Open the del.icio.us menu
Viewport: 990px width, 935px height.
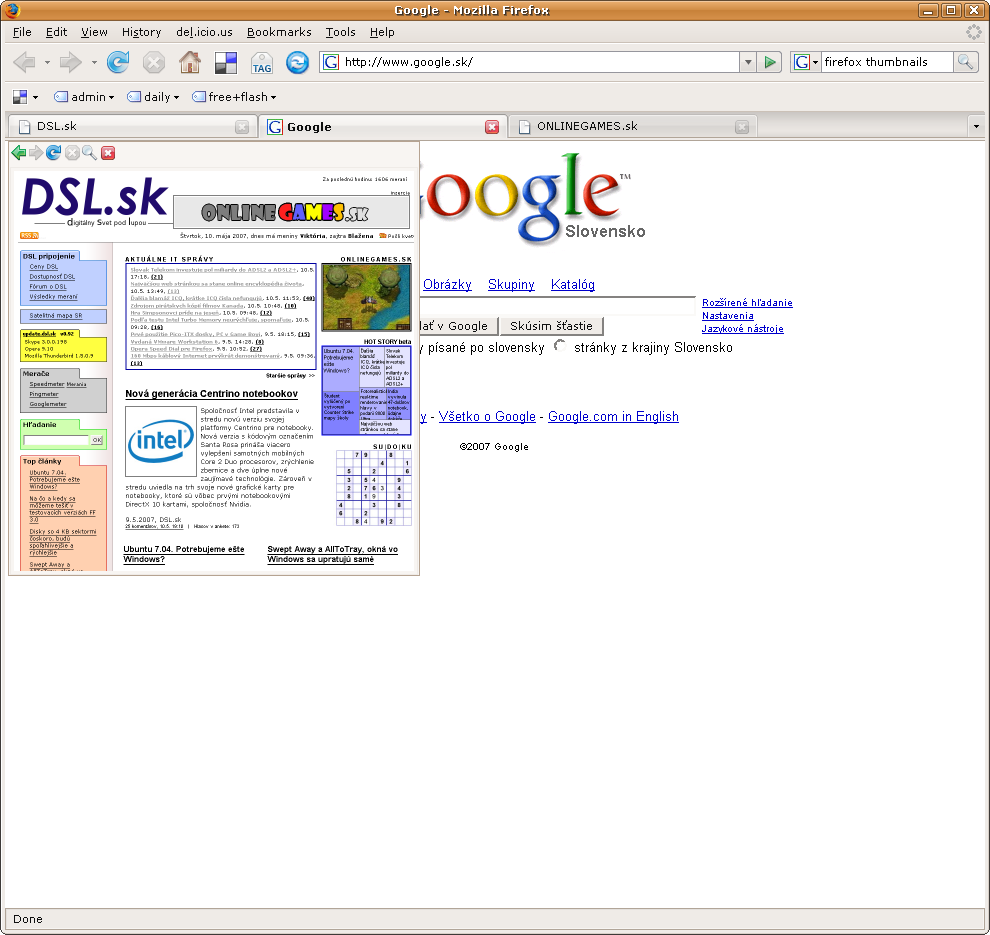tap(204, 32)
